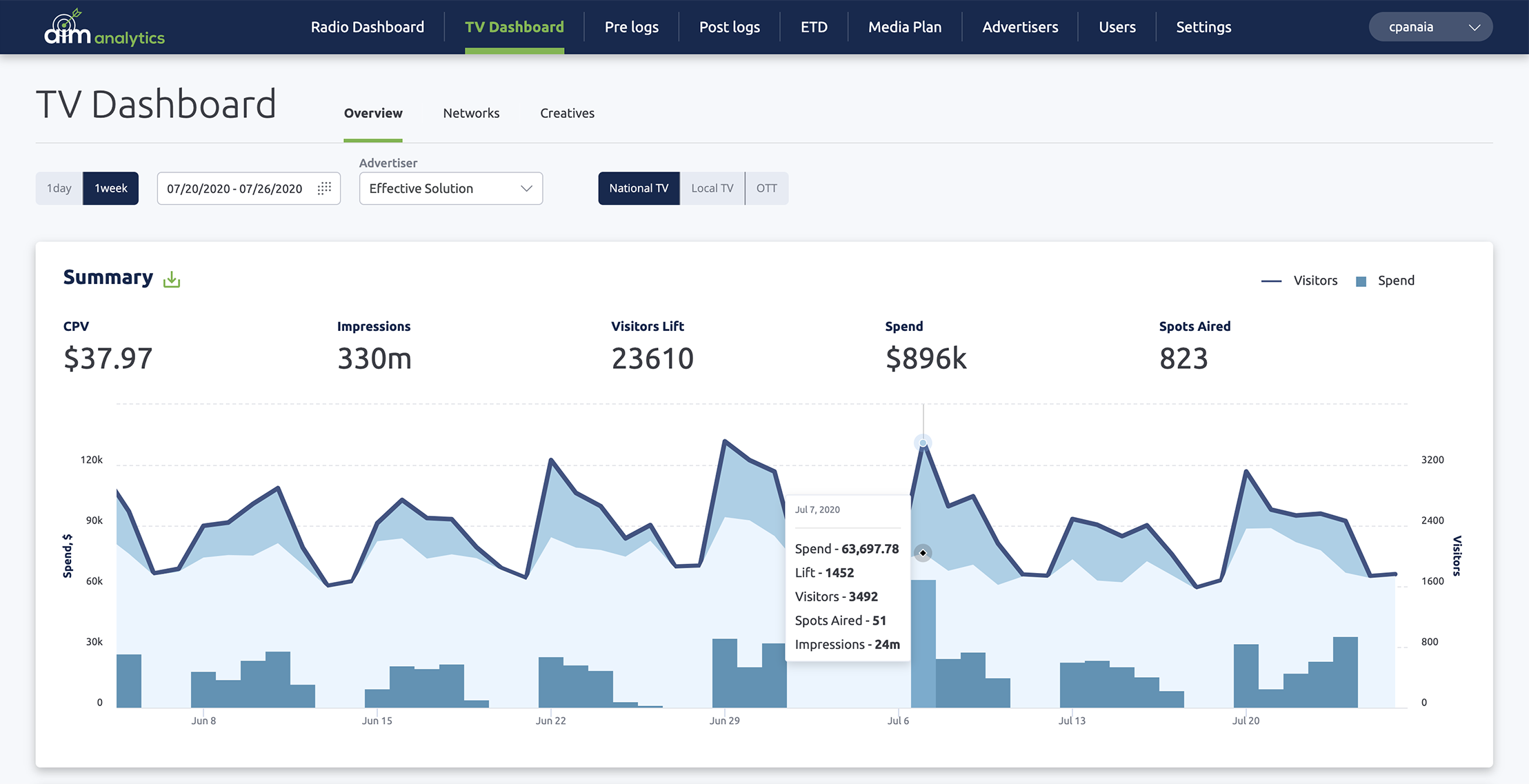Go to Radio Dashboard
The image size is (1529, 784).
(367, 27)
